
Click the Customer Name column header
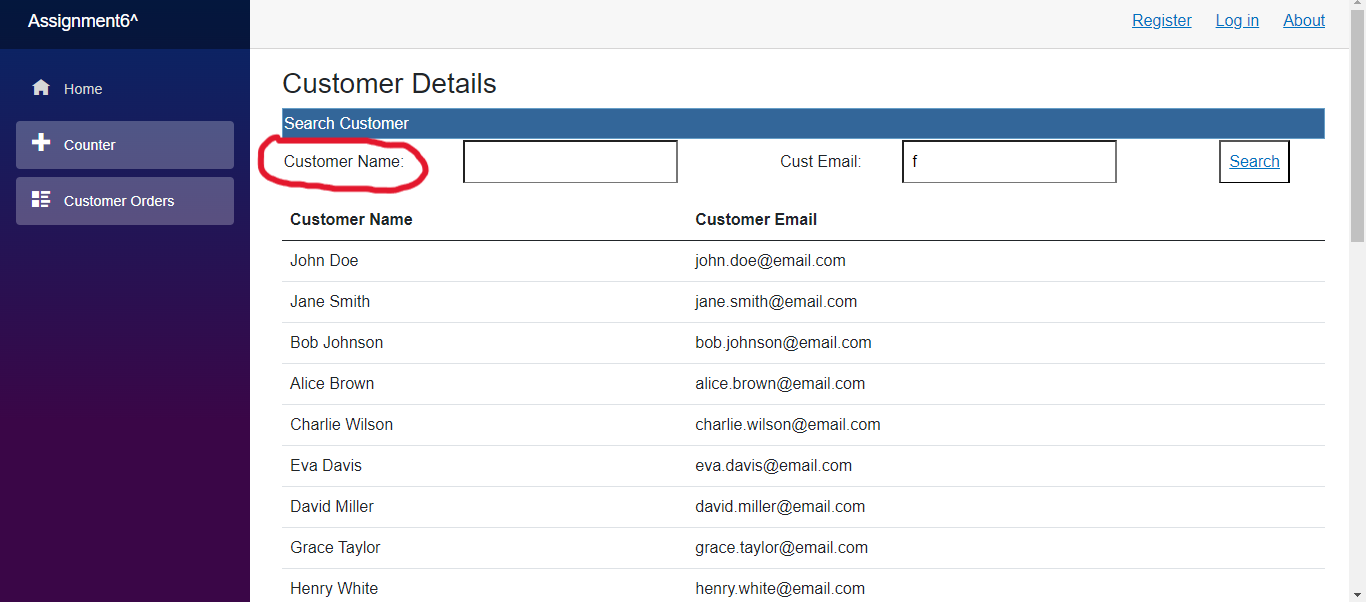[x=351, y=219]
